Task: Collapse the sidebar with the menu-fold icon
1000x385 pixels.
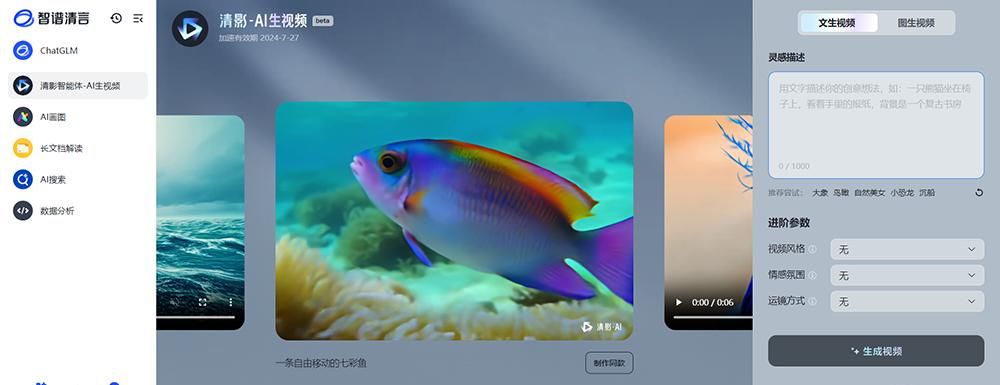Action: pos(138,18)
